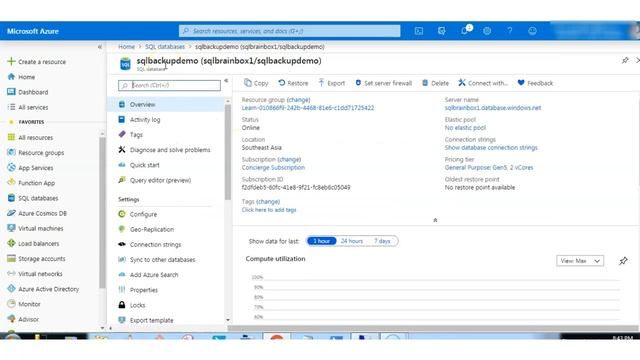Open View: Max dropdown
640x360 pixels.
(x=580, y=261)
